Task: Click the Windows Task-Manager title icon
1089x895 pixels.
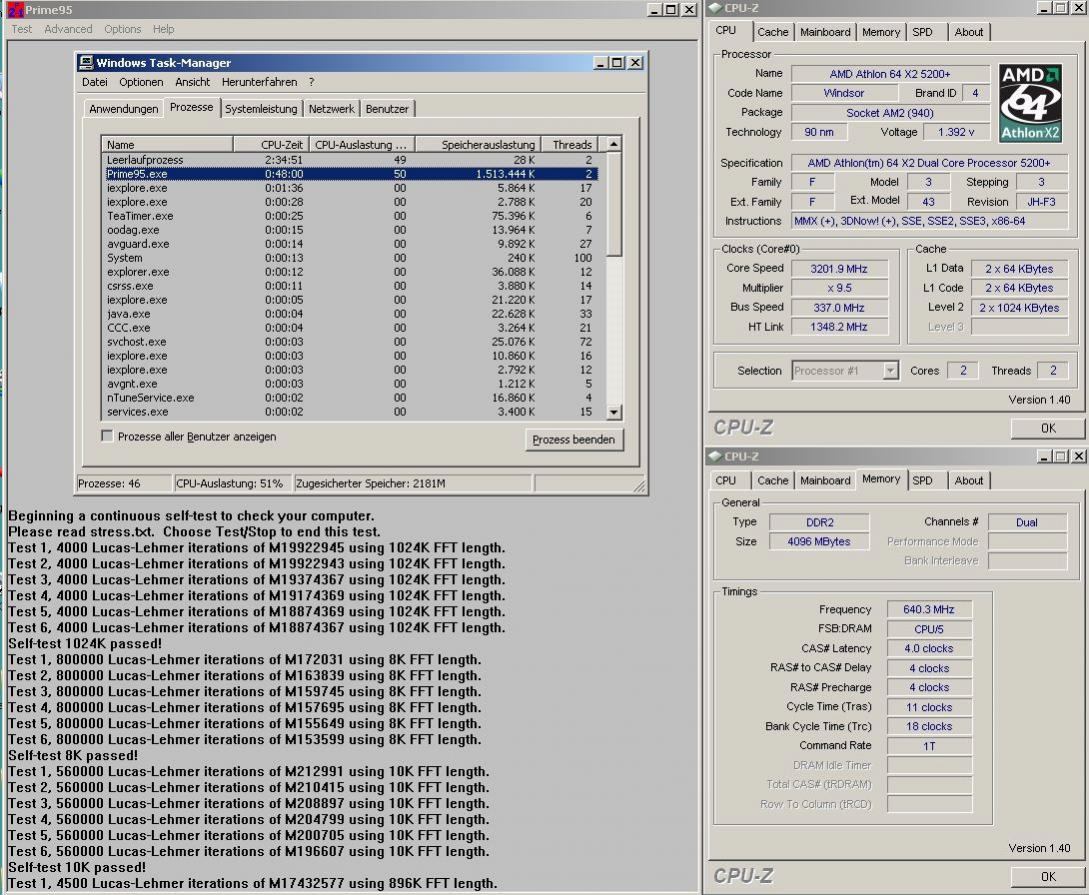Action: (87, 63)
